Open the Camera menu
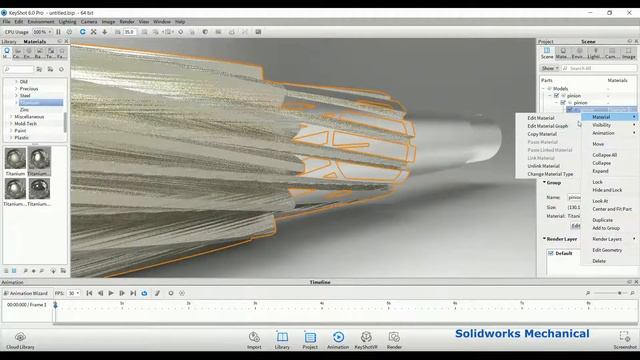This screenshot has width=640, height=360. coord(89,22)
